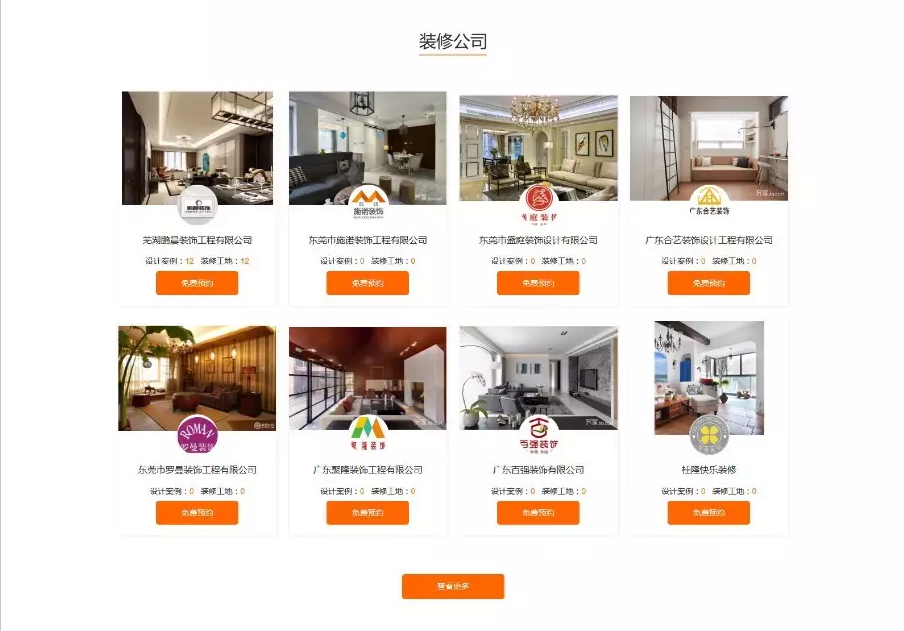The width and height of the screenshot is (904, 631).
Task: Click the purple ROMAN 罗曼装饰 logo
Action: 197,434
